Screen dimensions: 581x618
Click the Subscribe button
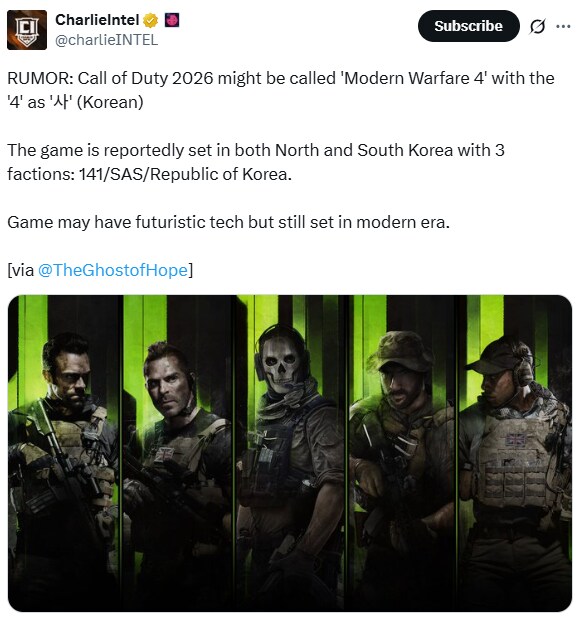(x=468, y=26)
